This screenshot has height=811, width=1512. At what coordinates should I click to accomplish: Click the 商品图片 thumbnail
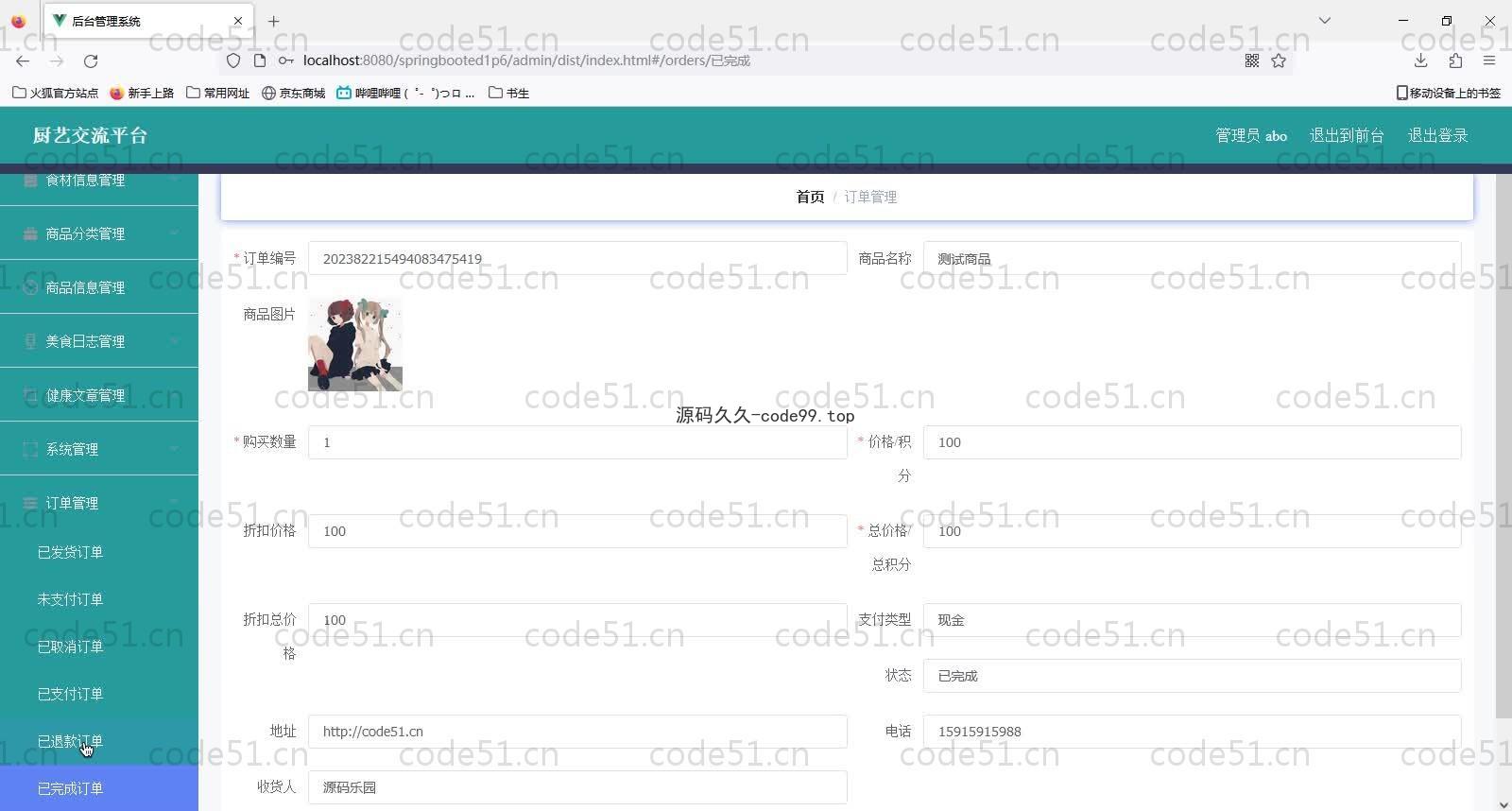tap(355, 344)
